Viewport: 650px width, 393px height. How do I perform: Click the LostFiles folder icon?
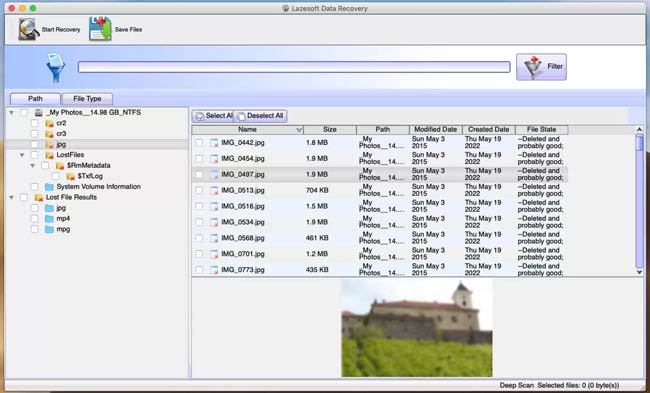click(x=49, y=155)
